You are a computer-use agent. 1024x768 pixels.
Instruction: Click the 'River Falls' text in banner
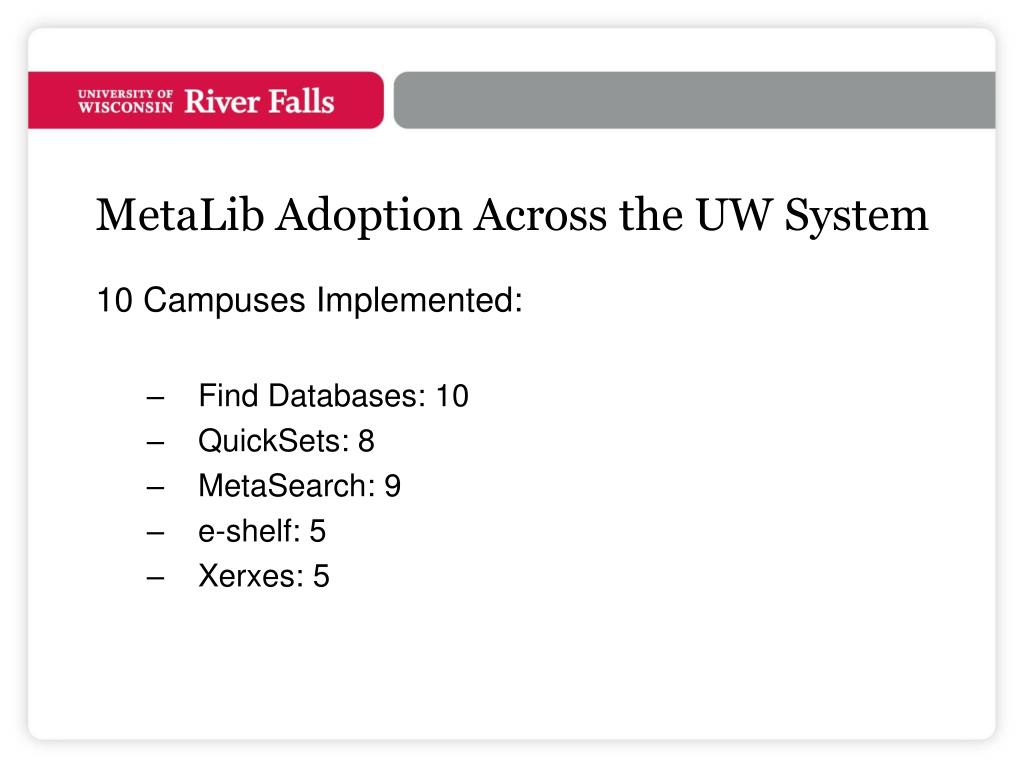pyautogui.click(x=259, y=102)
